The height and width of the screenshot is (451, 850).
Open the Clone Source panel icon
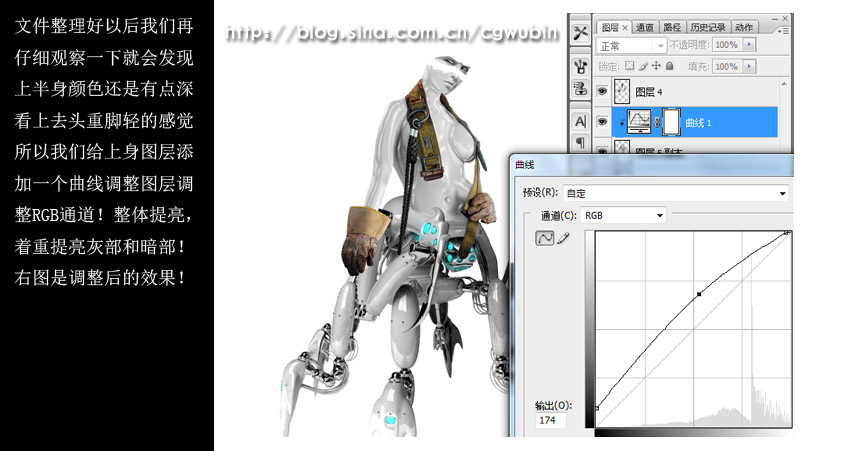click(581, 88)
